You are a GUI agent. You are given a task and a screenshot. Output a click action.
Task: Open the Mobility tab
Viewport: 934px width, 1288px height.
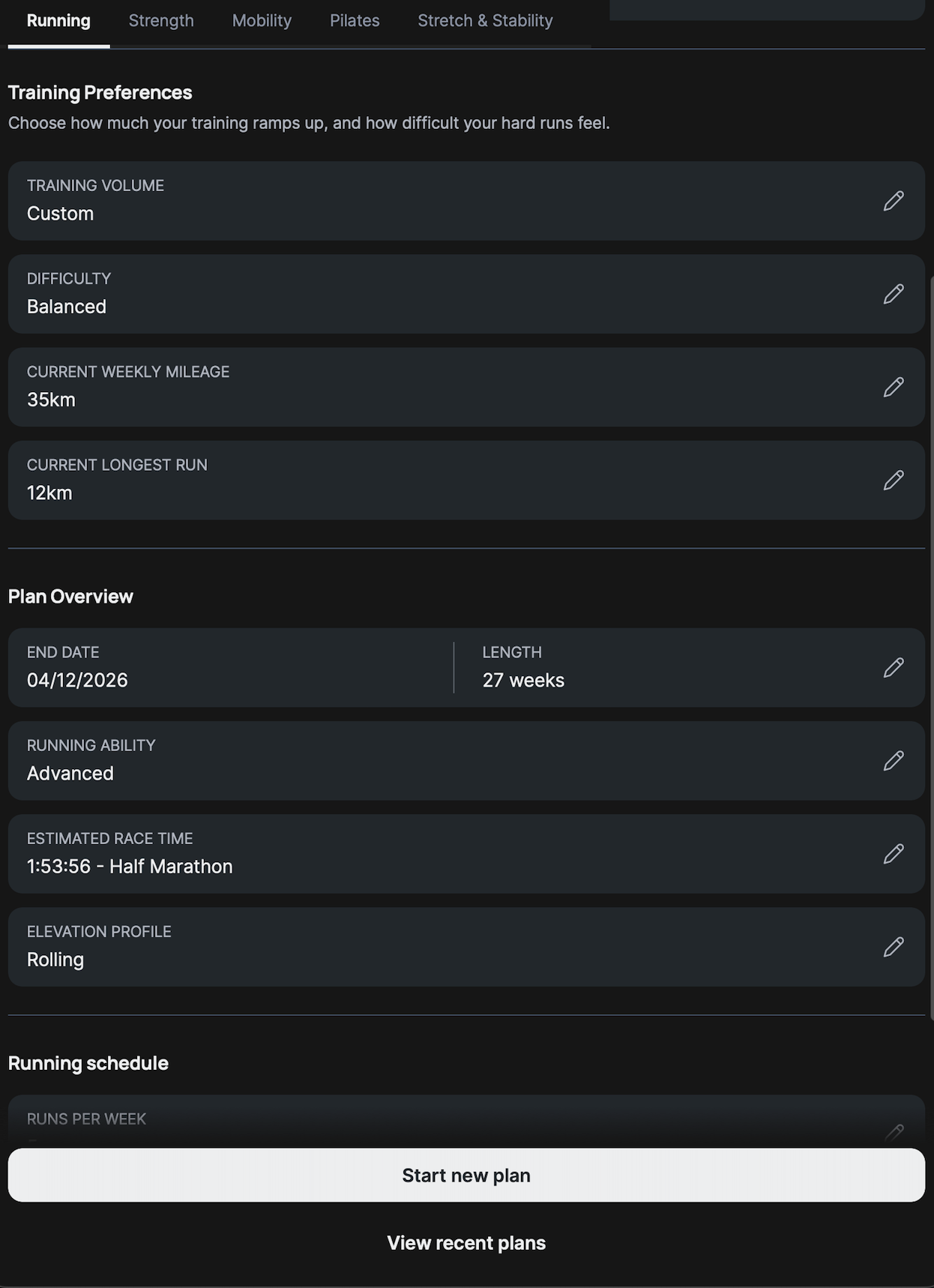[x=262, y=21]
